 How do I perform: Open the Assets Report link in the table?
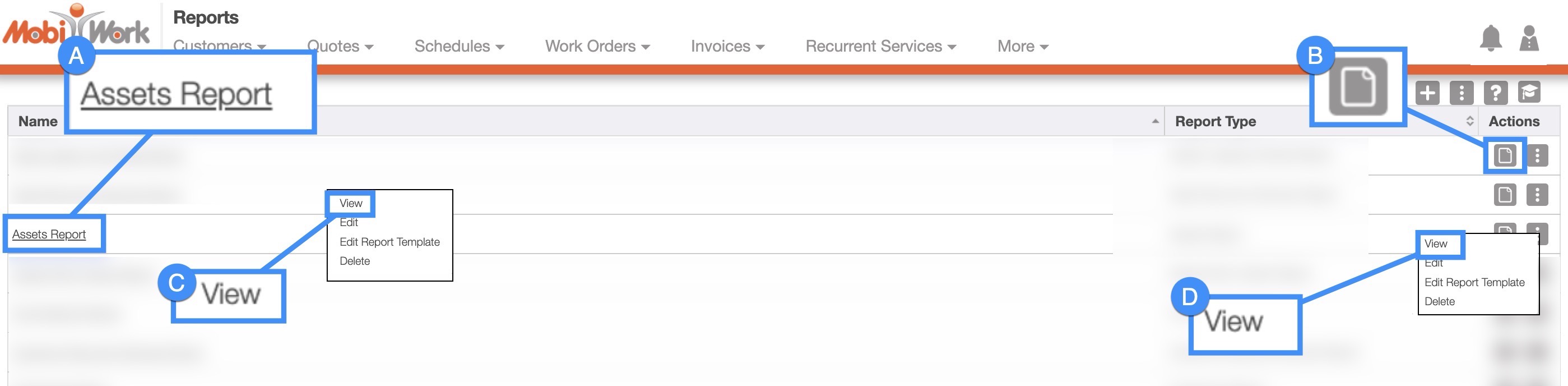click(49, 235)
